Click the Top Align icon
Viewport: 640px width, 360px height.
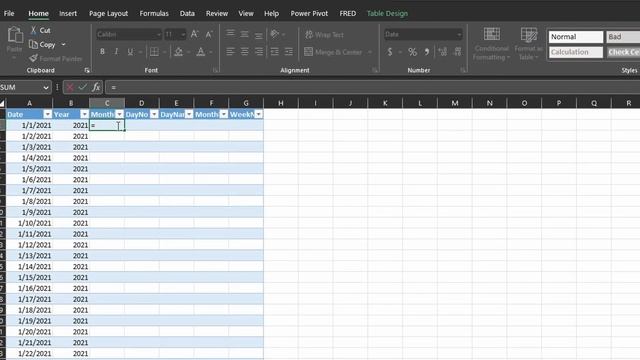(x=230, y=34)
